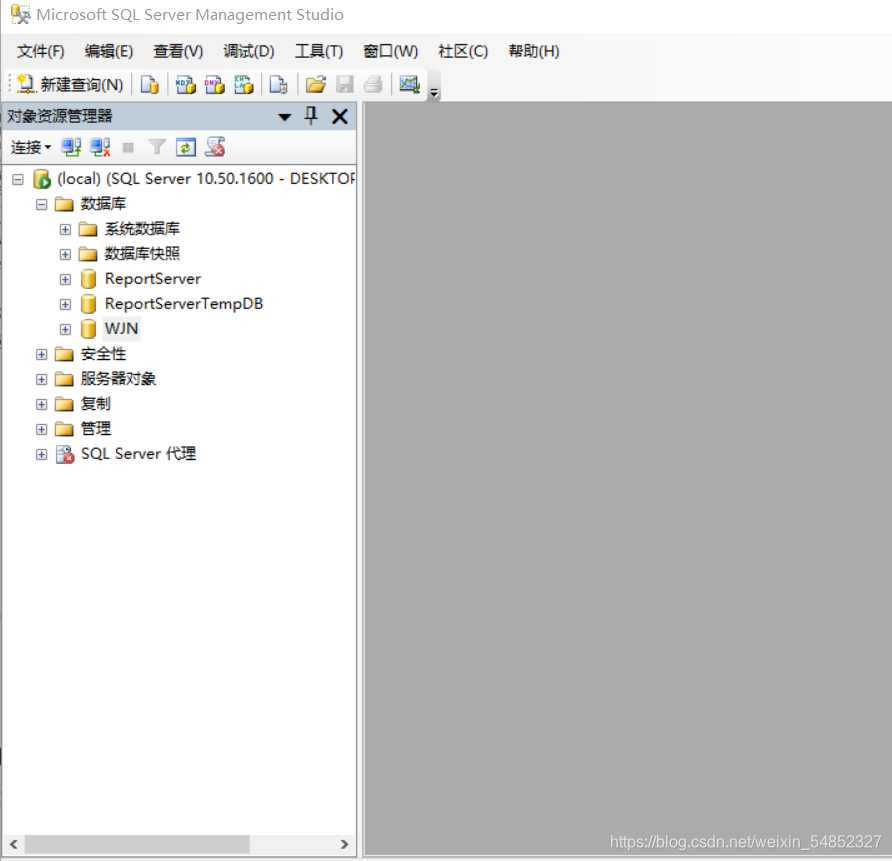Select the ReportServerTempDB database
The image size is (892, 861).
point(184,304)
